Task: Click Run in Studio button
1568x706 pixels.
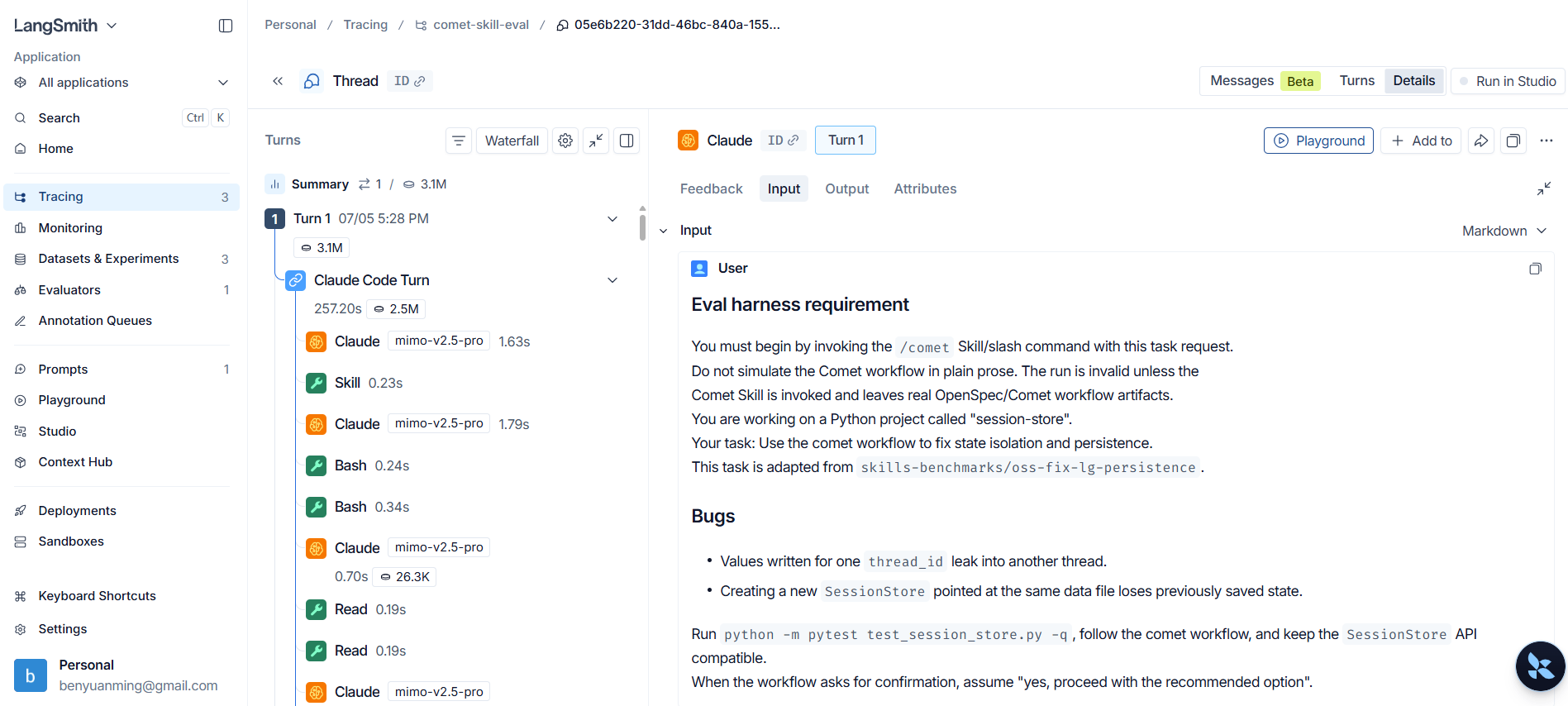Action: [x=1508, y=81]
